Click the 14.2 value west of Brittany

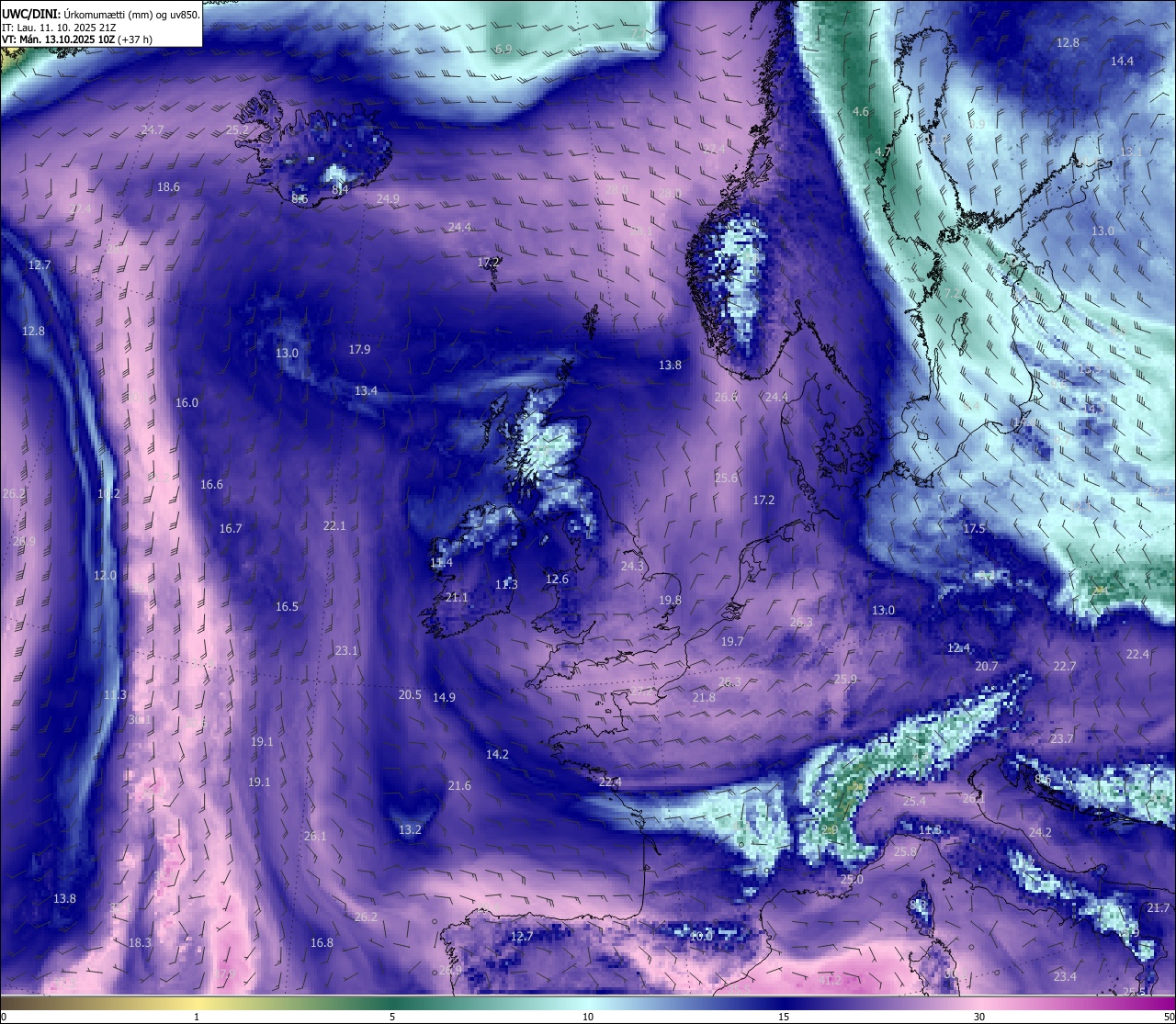point(497,754)
